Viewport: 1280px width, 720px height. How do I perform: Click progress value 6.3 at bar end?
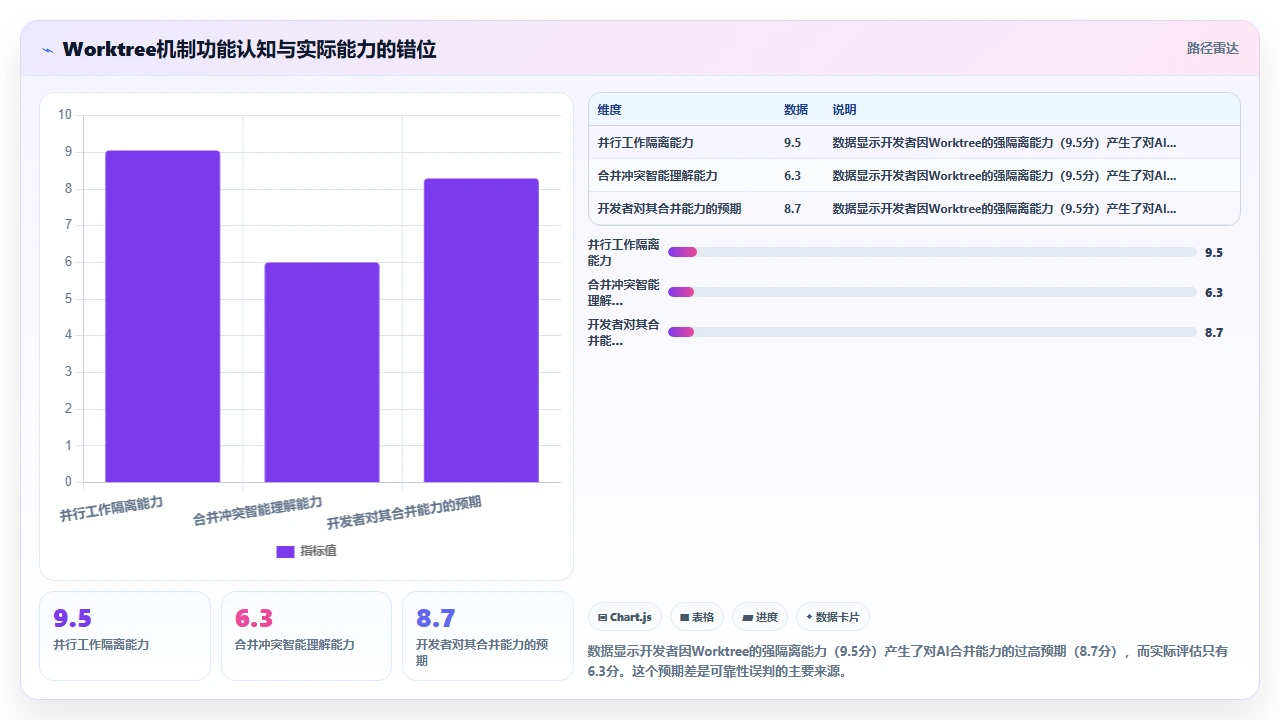1214,293
